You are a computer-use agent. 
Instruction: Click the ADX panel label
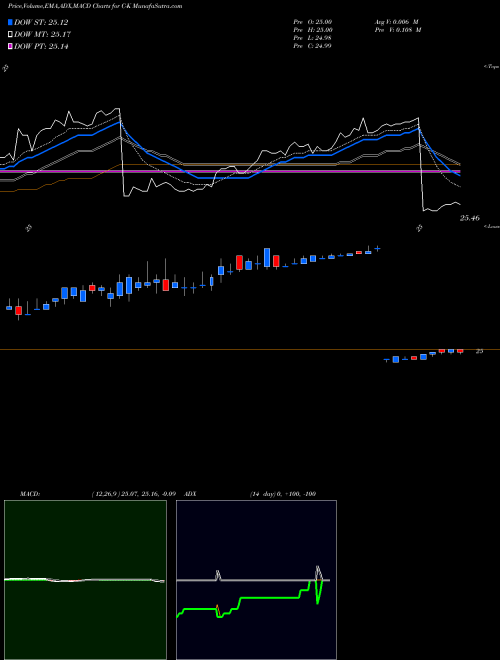[190, 494]
